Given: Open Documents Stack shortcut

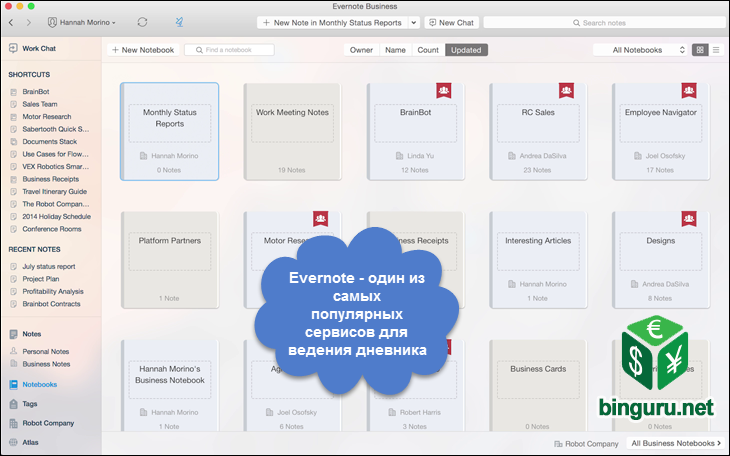Looking at the screenshot, I should (x=49, y=142).
